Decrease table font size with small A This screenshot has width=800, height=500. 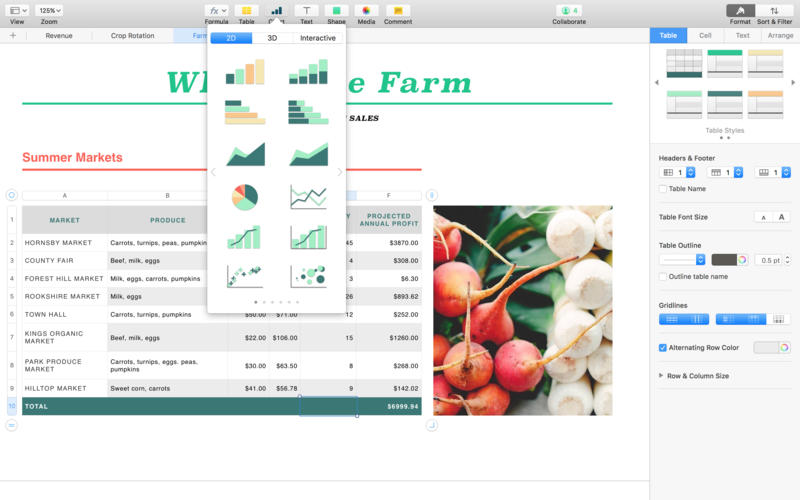pyautogui.click(x=763, y=217)
